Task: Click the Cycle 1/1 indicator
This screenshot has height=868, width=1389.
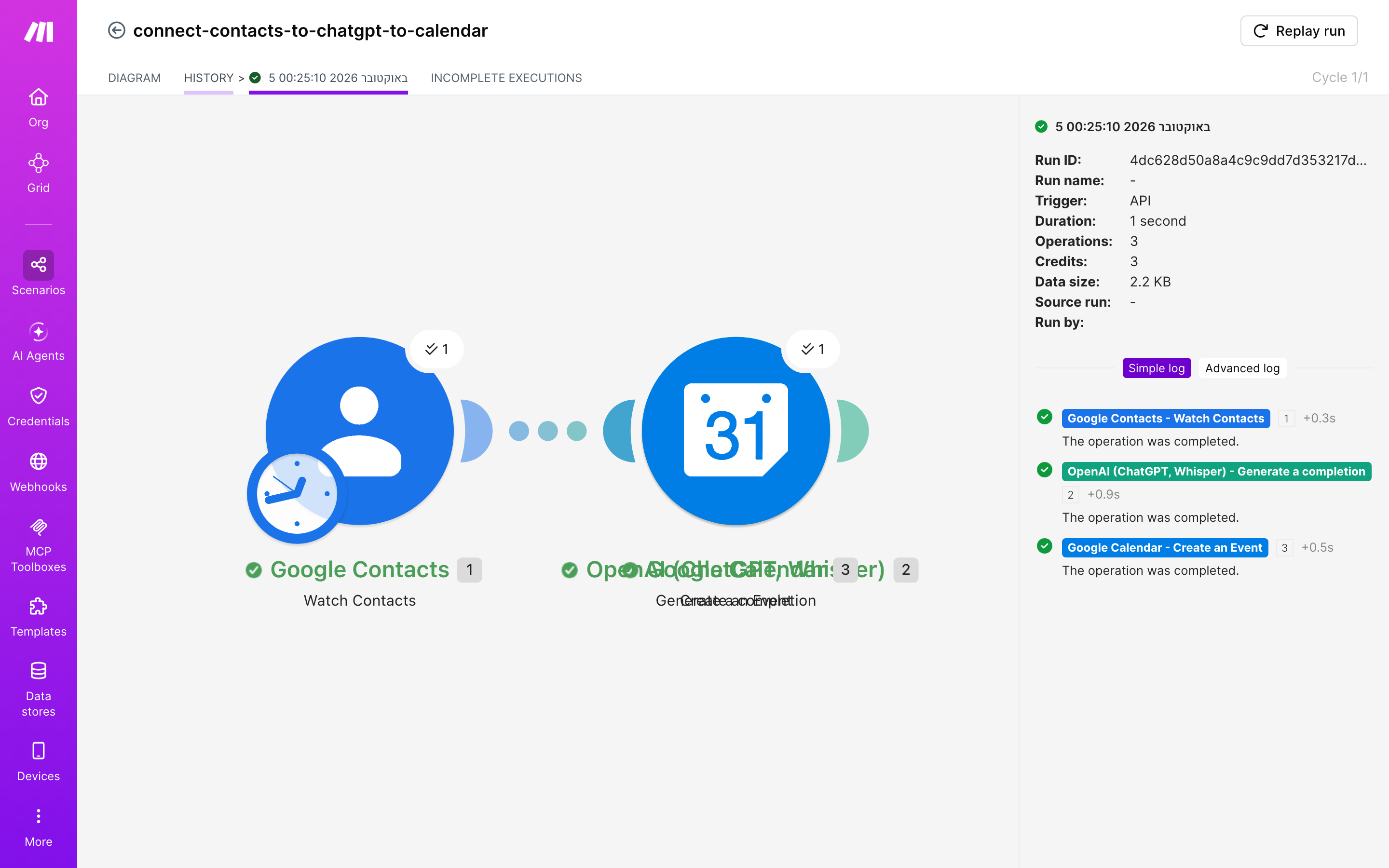Action: click(1340, 78)
